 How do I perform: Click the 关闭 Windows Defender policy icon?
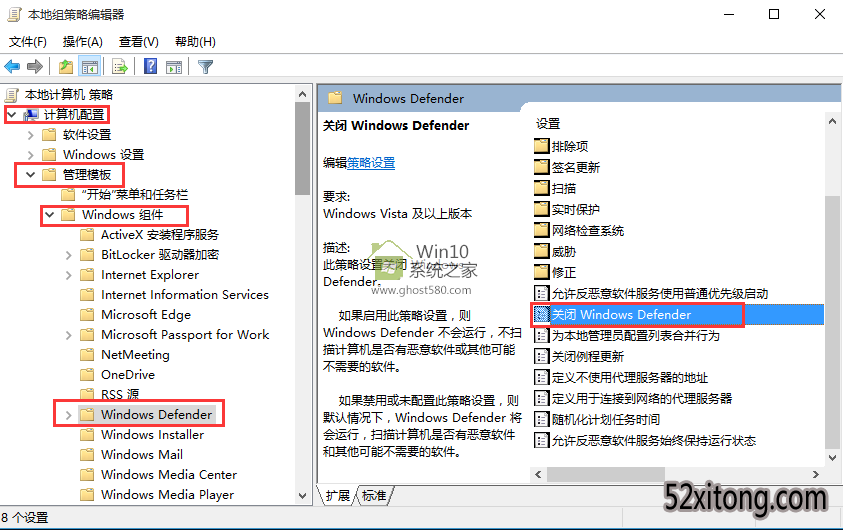click(541, 314)
